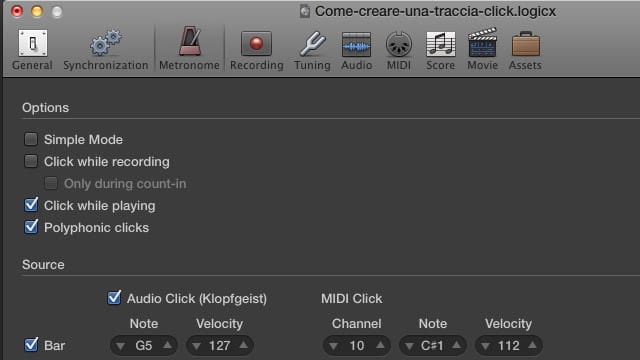Open the Recording settings pane
Viewport: 640px width, 360px height.
pos(256,50)
